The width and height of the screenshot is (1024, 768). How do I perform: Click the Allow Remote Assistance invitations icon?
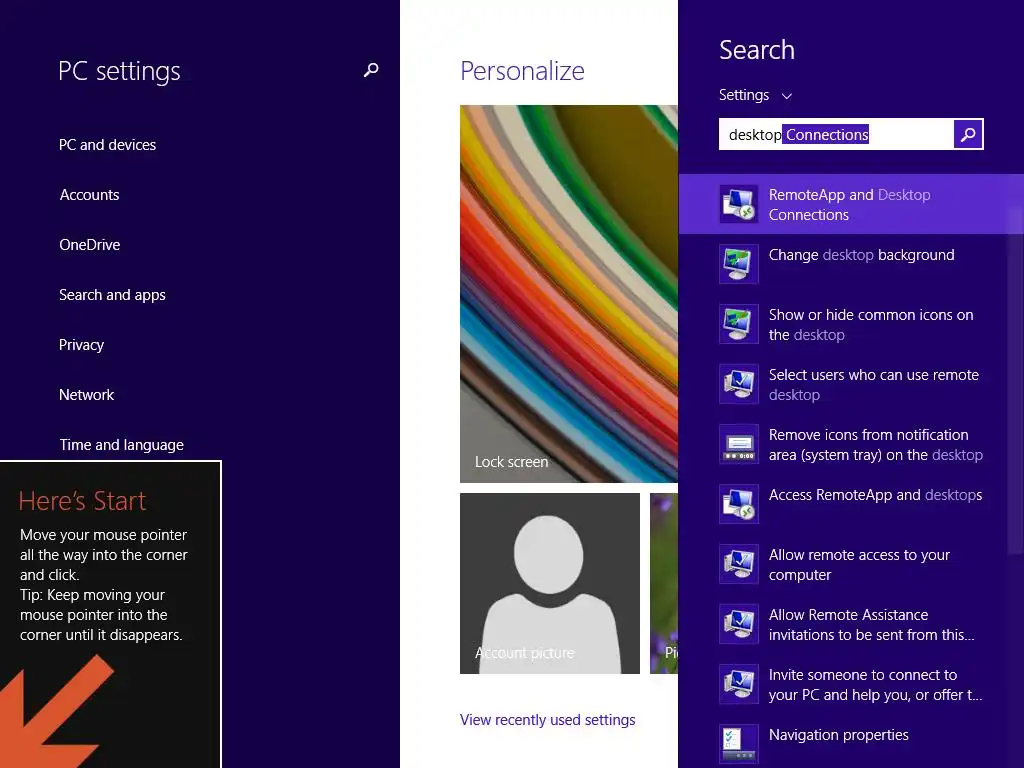tap(739, 624)
